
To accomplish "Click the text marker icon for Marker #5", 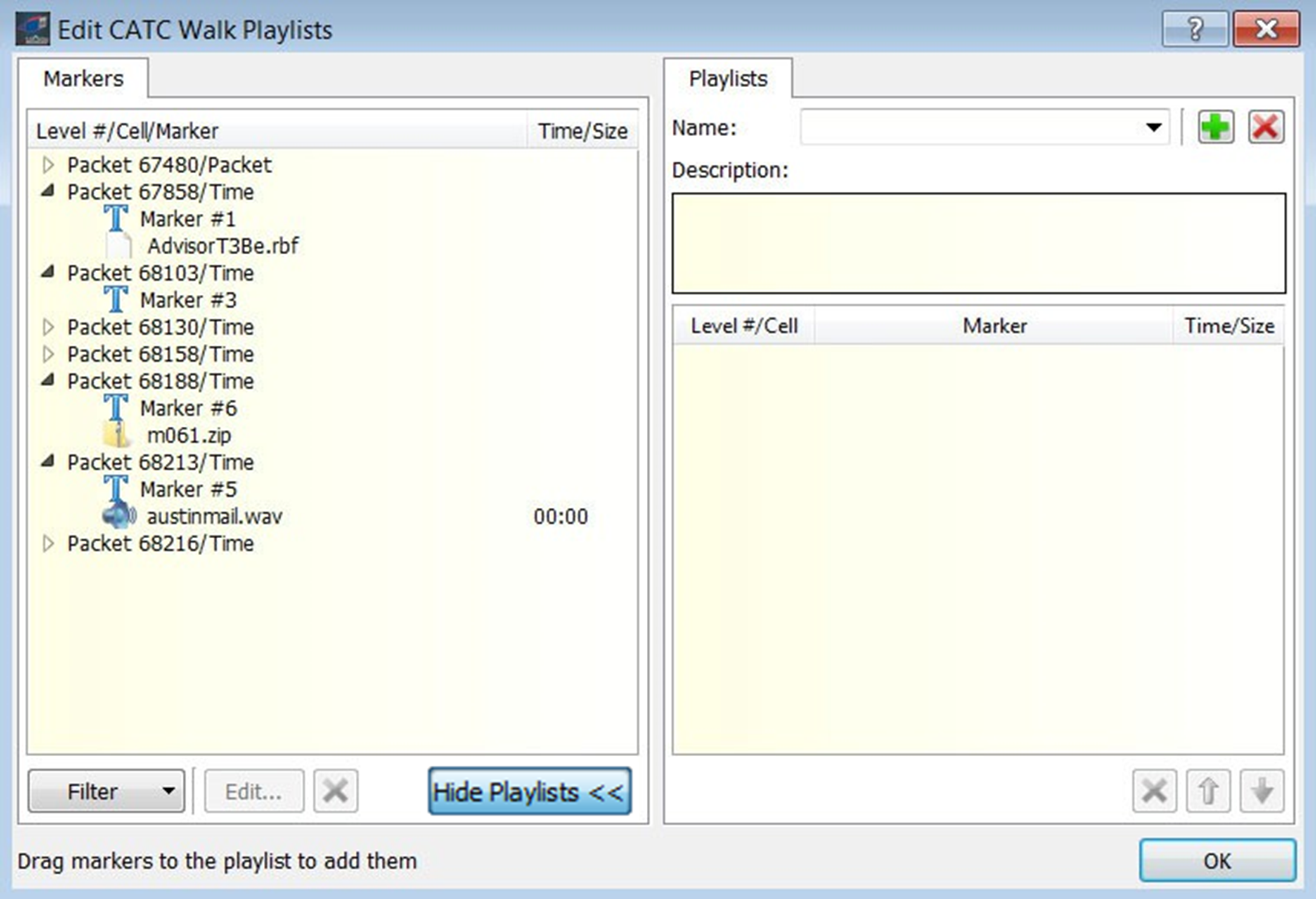I will click(x=116, y=489).
